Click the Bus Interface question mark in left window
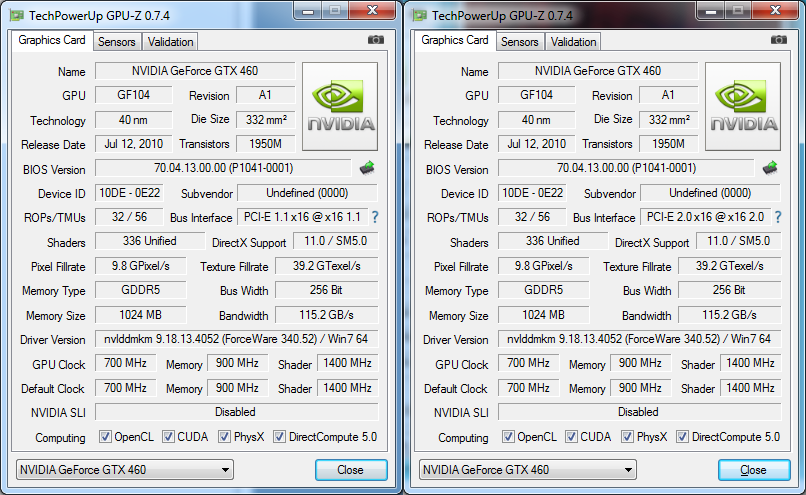The height and width of the screenshot is (495, 806). coord(375,217)
